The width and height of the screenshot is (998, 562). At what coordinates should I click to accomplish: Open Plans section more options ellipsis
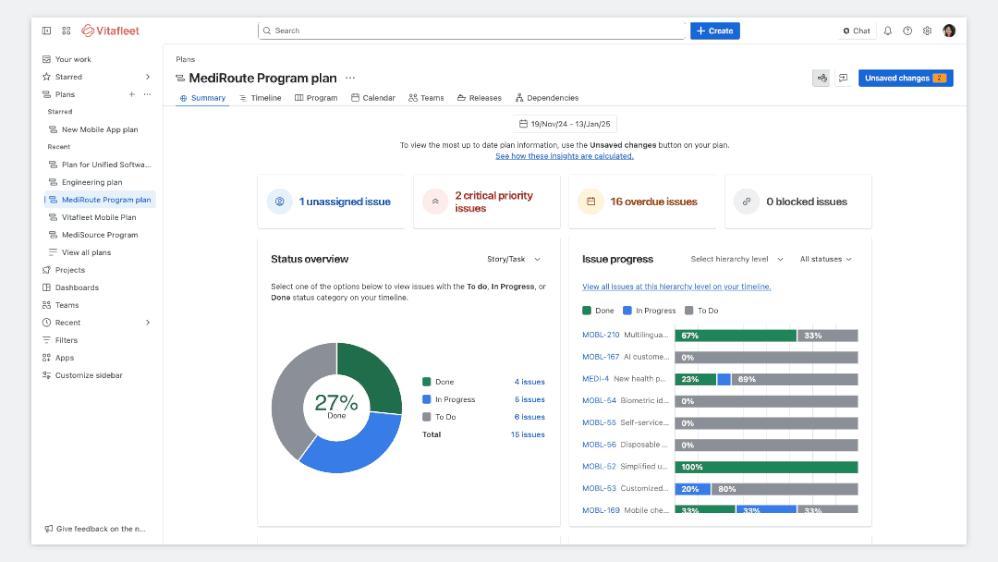147,94
